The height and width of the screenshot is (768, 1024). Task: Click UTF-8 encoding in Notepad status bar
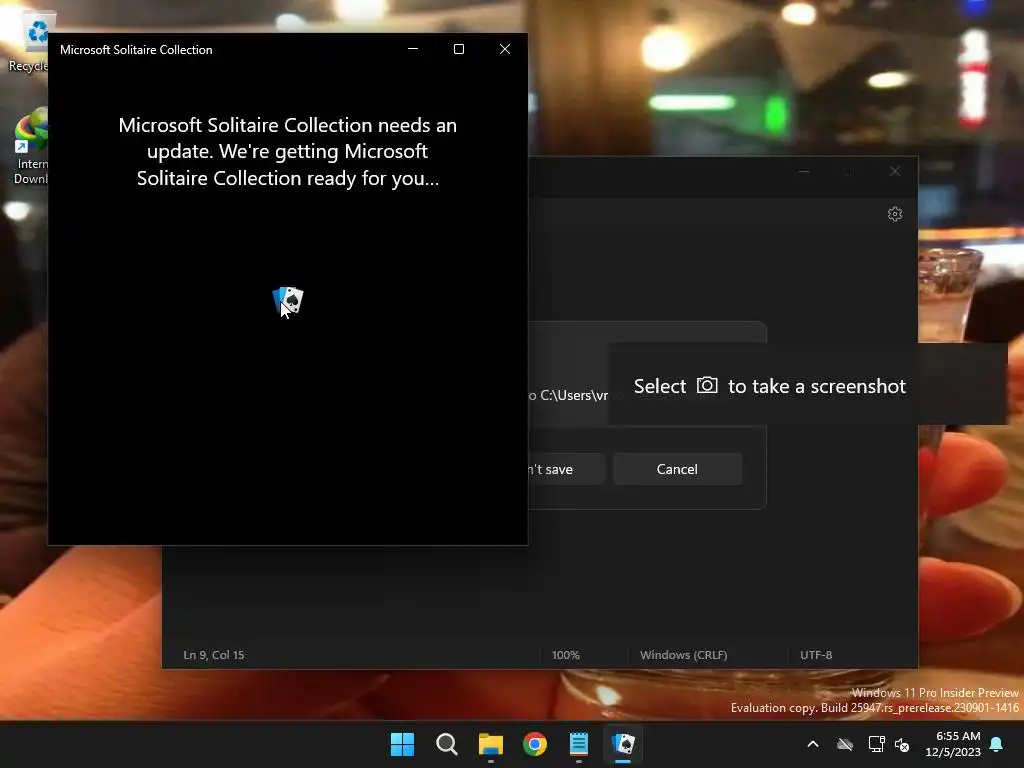(x=816, y=654)
